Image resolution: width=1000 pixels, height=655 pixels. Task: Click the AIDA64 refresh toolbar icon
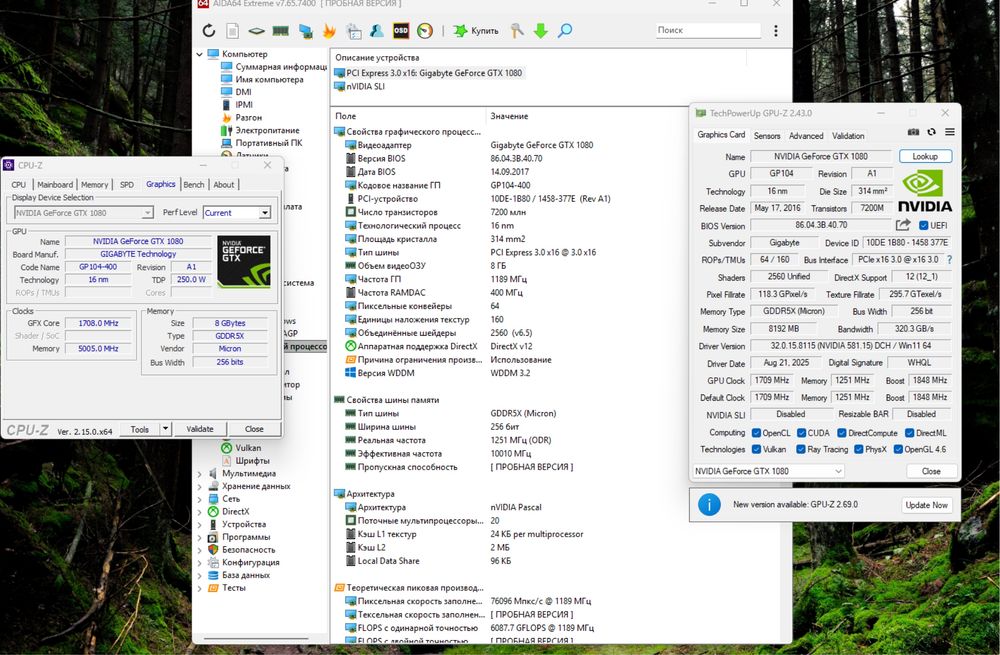(x=209, y=31)
